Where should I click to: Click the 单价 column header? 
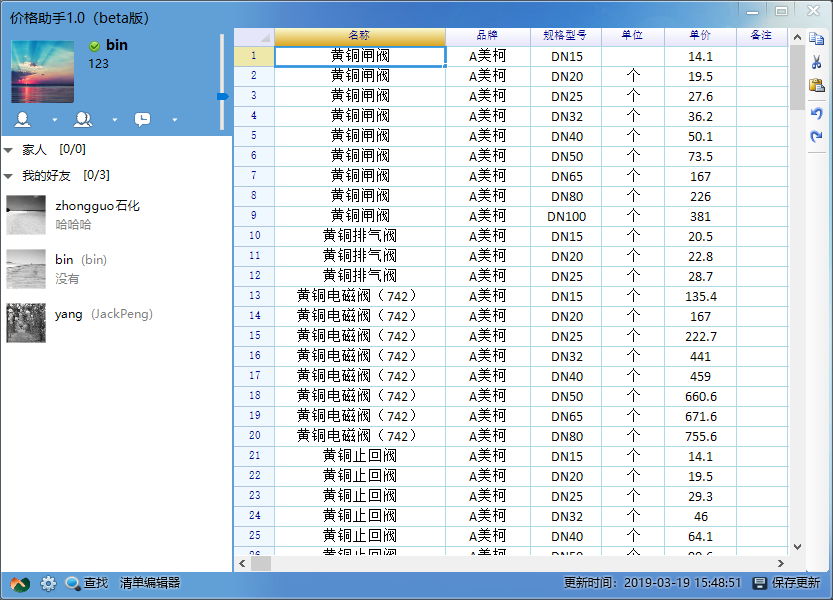coord(700,35)
